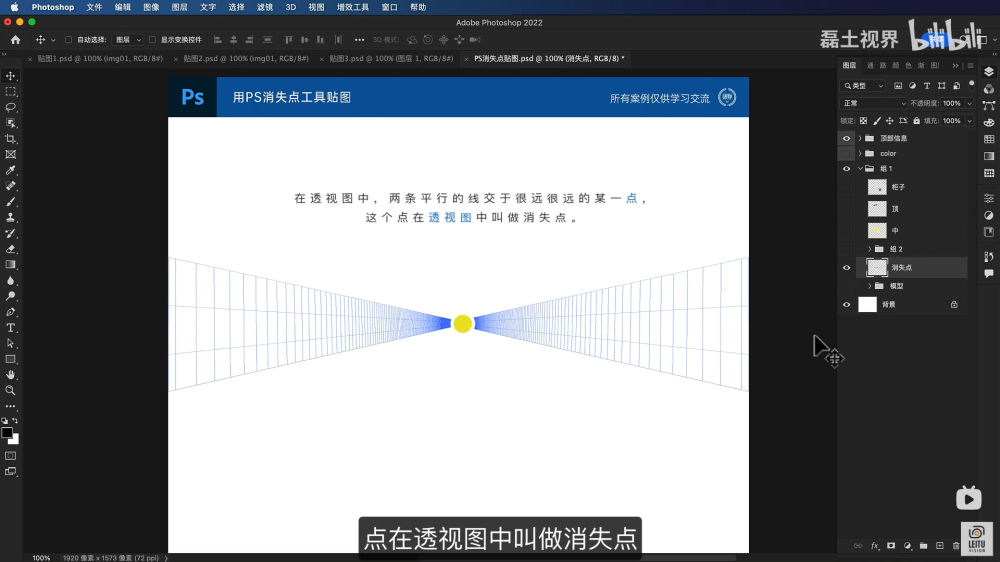This screenshot has height=562, width=1000.
Task: Hide the 消失点 layer
Action: pyautogui.click(x=846, y=268)
